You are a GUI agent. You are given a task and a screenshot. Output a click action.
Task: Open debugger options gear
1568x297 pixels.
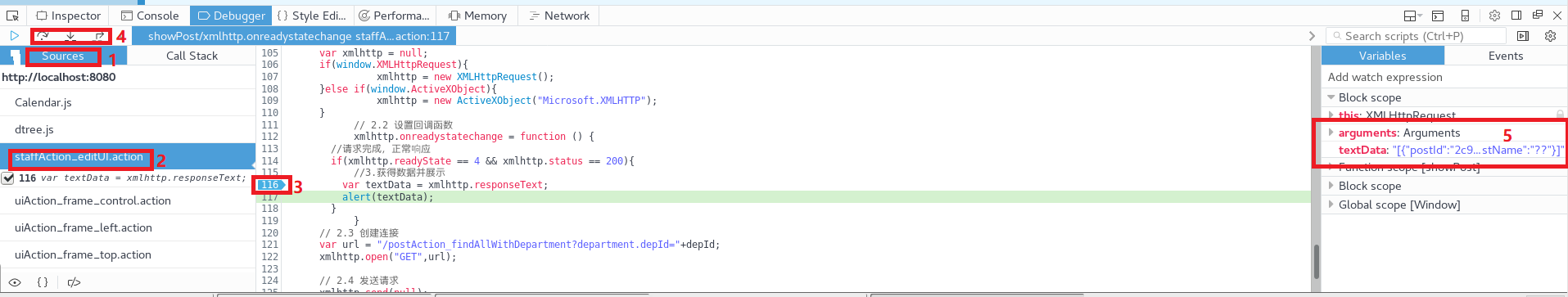tap(1550, 36)
